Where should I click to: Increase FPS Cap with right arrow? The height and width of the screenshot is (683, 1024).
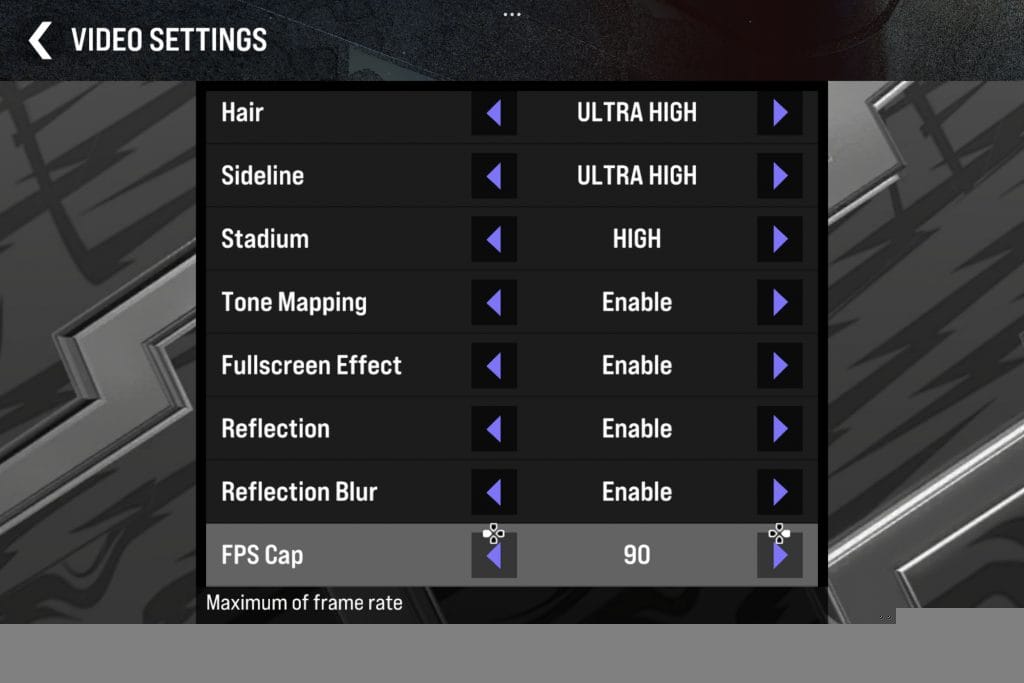[x=780, y=555]
